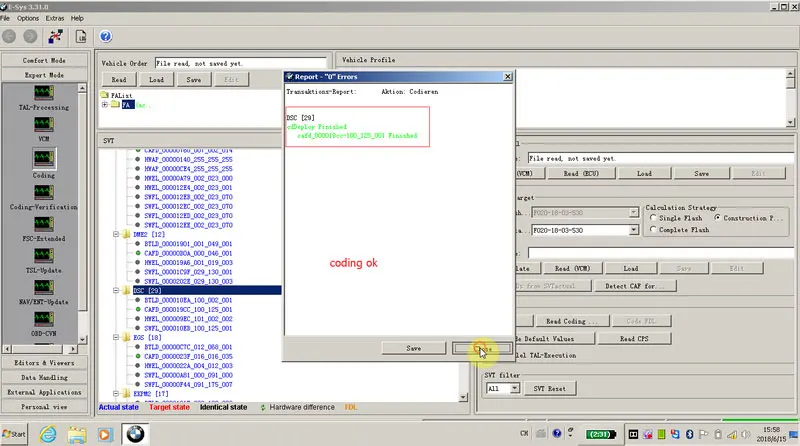Open the Editors & Viewers section
The image size is (800, 446).
(x=44, y=363)
